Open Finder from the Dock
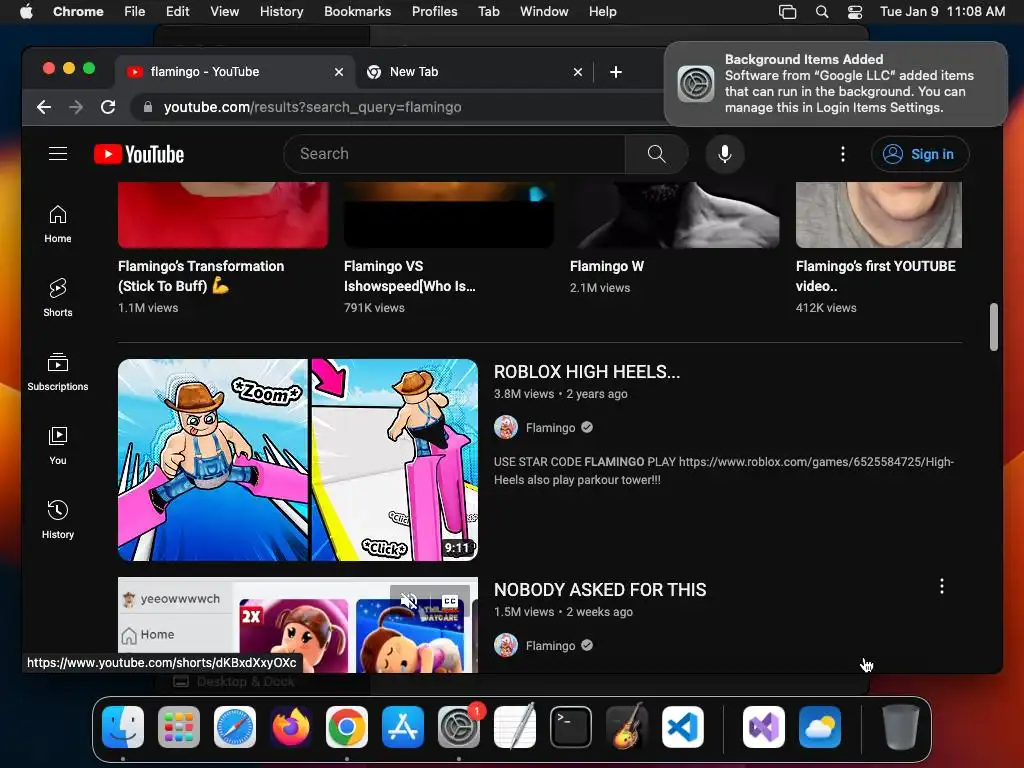This screenshot has height=768, width=1024. tap(123, 727)
